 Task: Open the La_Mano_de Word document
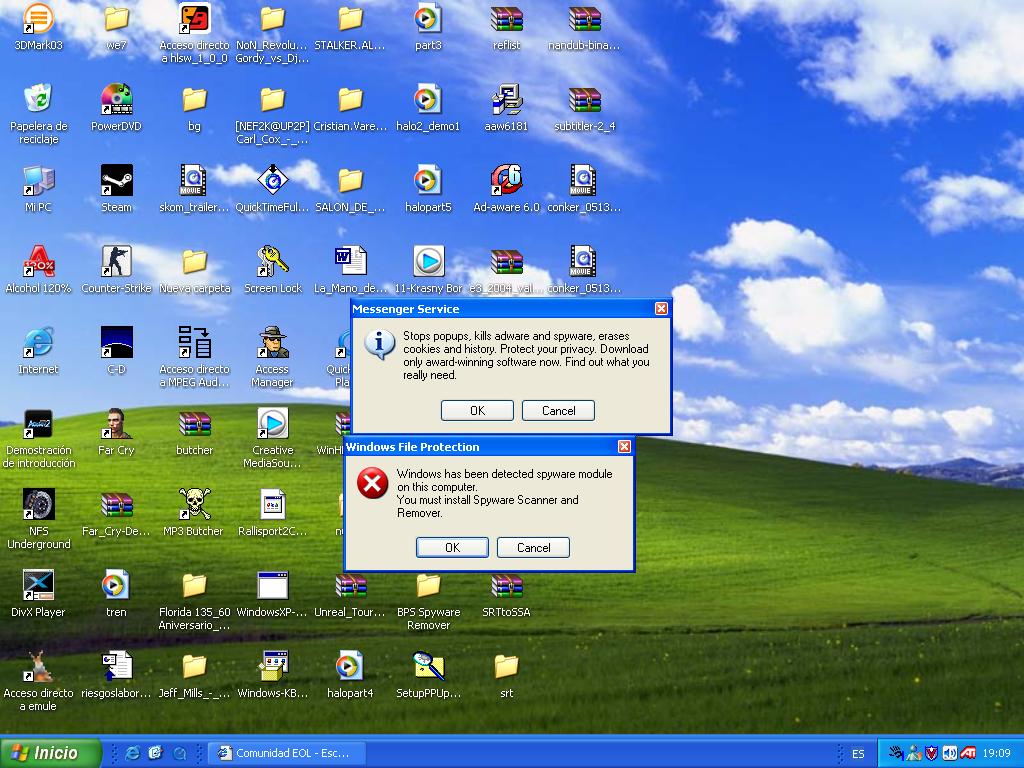pos(350,261)
